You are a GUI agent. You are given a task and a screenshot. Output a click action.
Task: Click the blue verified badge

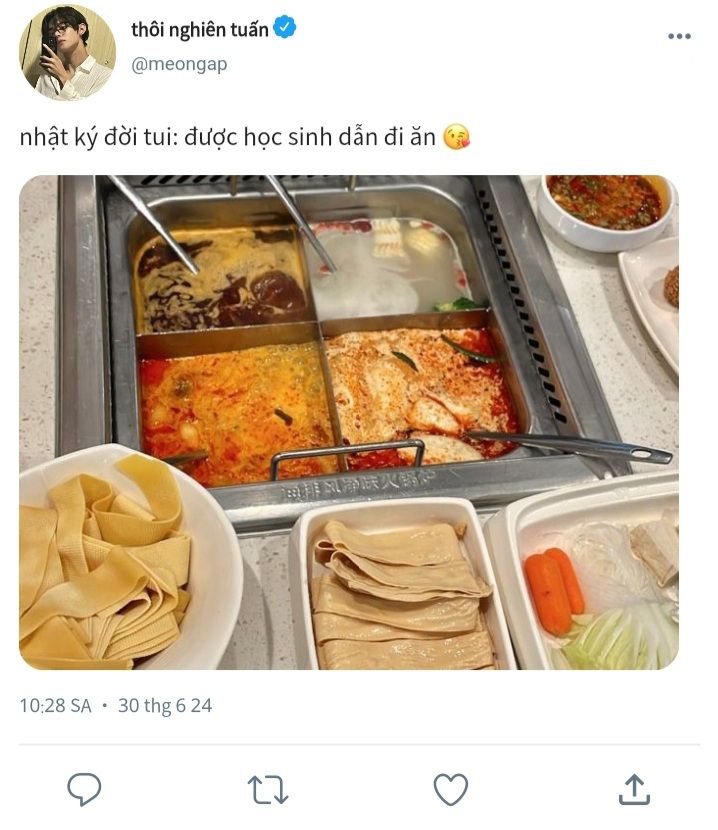285,28
